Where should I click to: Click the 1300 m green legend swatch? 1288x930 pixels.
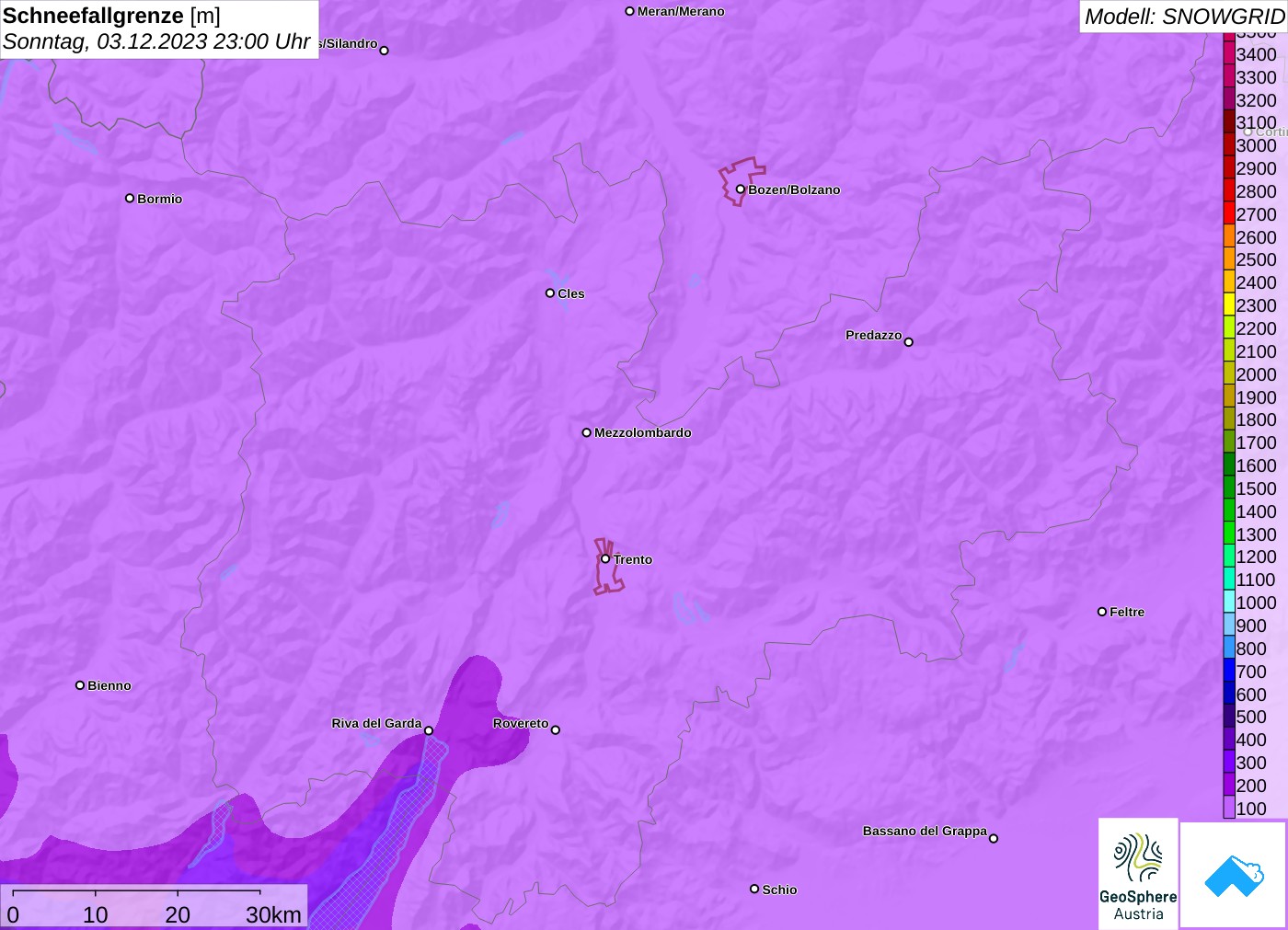[x=1229, y=534]
